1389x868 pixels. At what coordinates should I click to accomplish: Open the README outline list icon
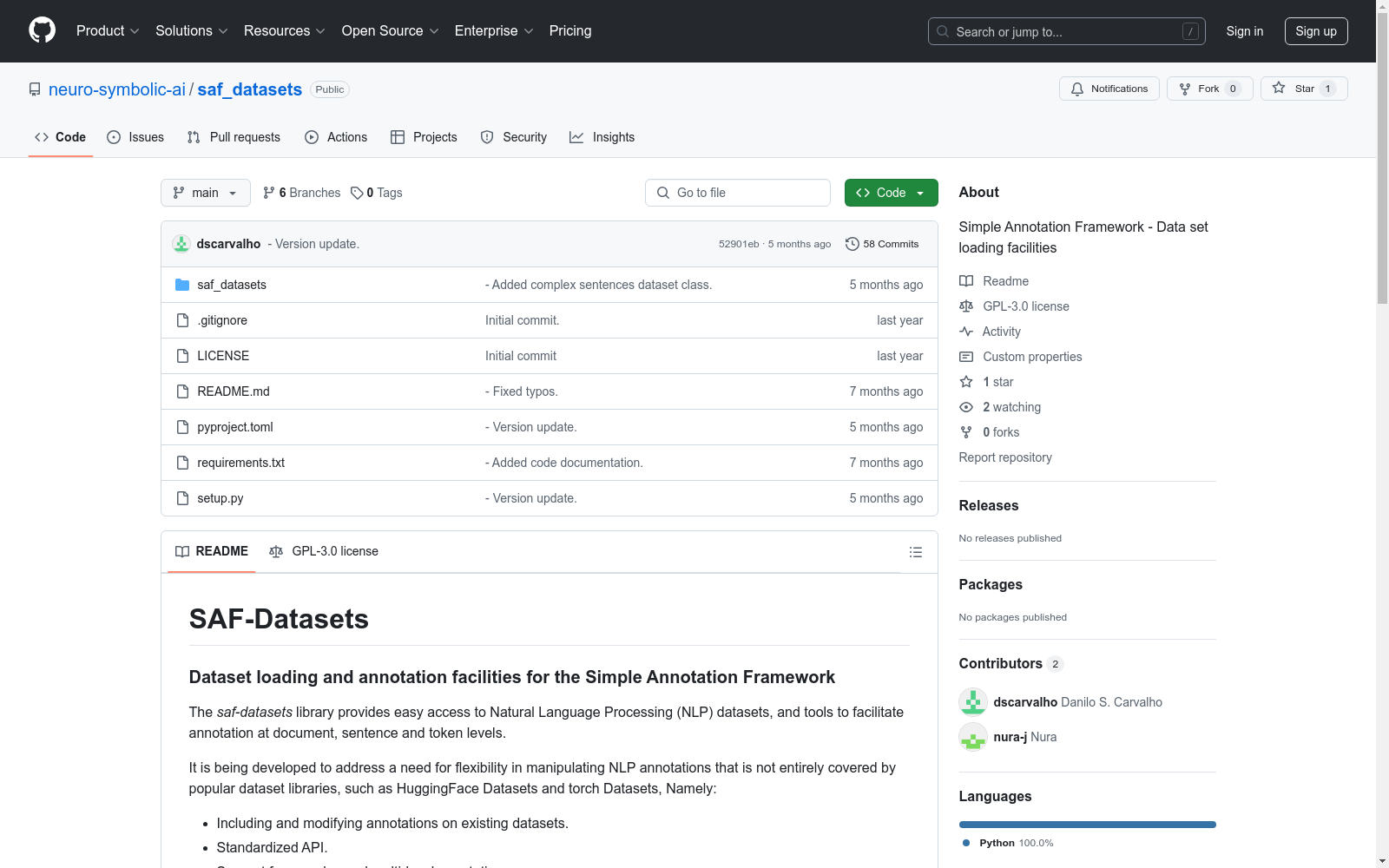(x=915, y=552)
